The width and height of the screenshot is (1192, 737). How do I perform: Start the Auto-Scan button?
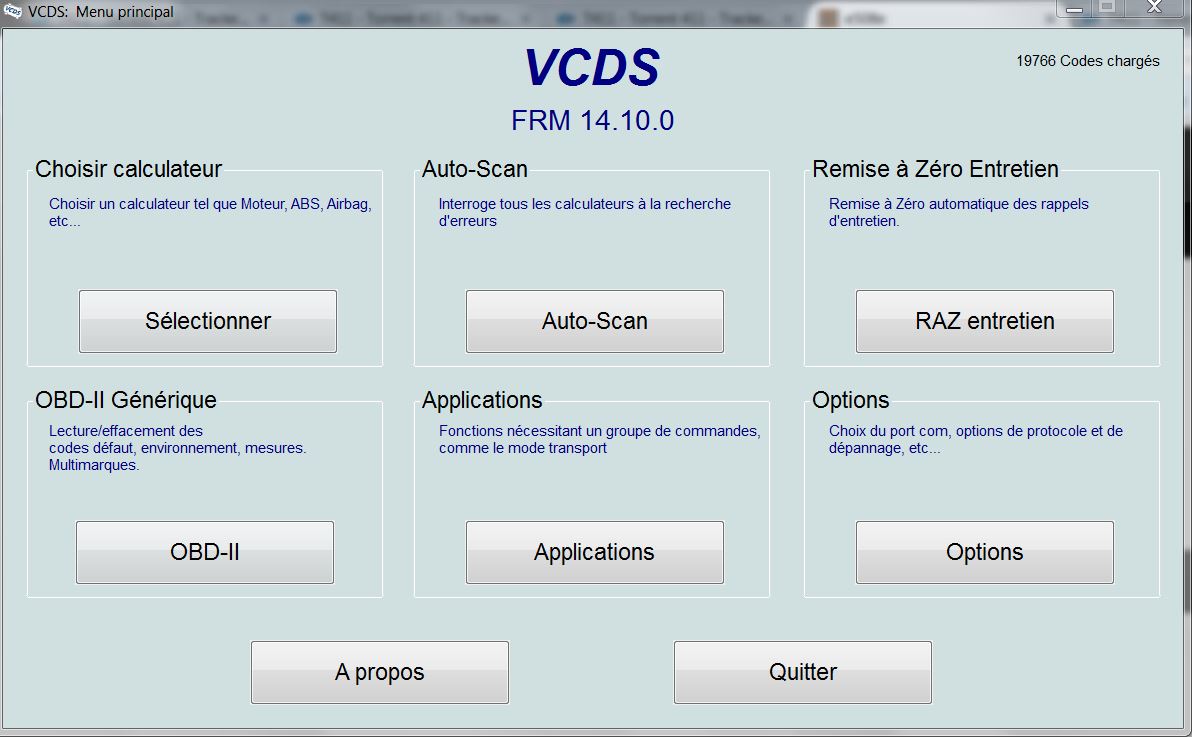click(x=594, y=321)
